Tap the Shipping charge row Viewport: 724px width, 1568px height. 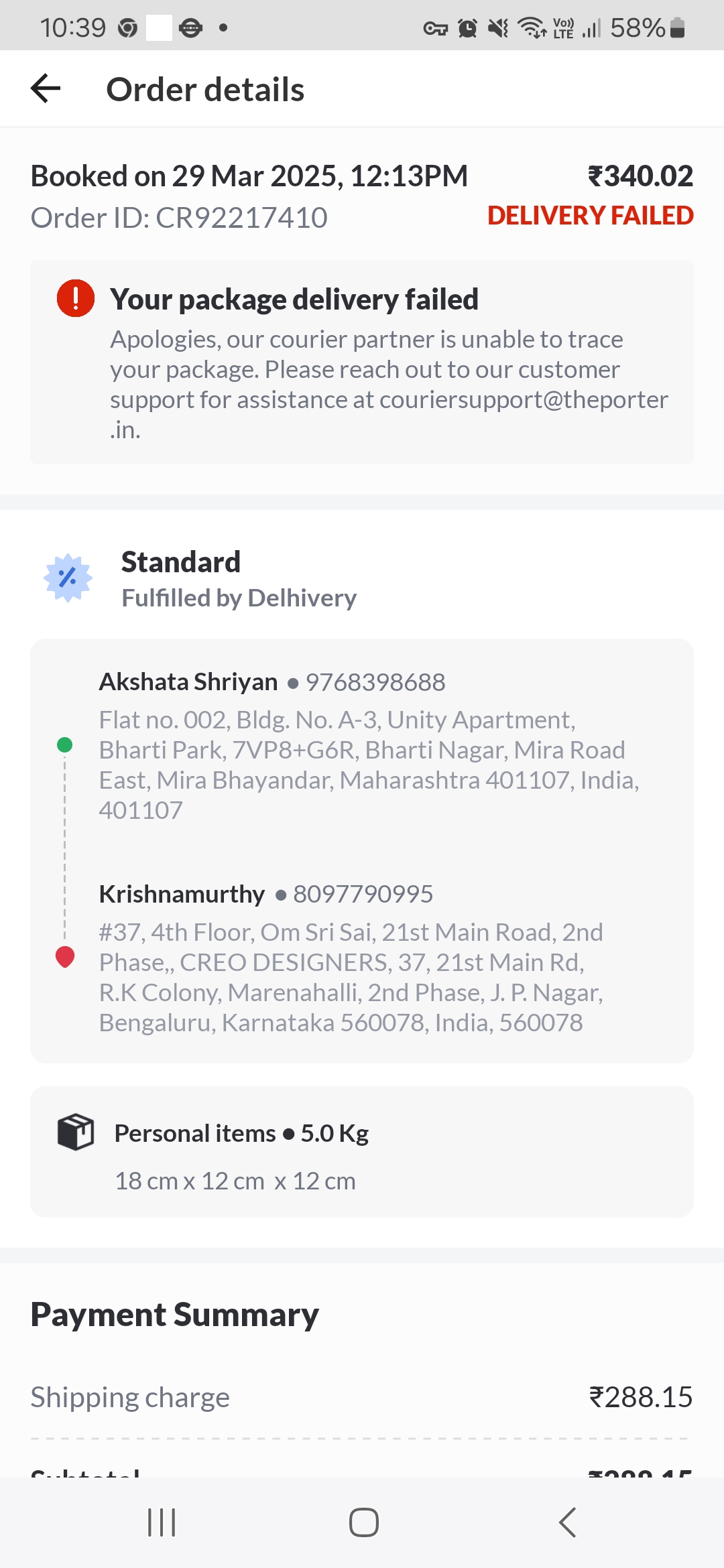(362, 1398)
